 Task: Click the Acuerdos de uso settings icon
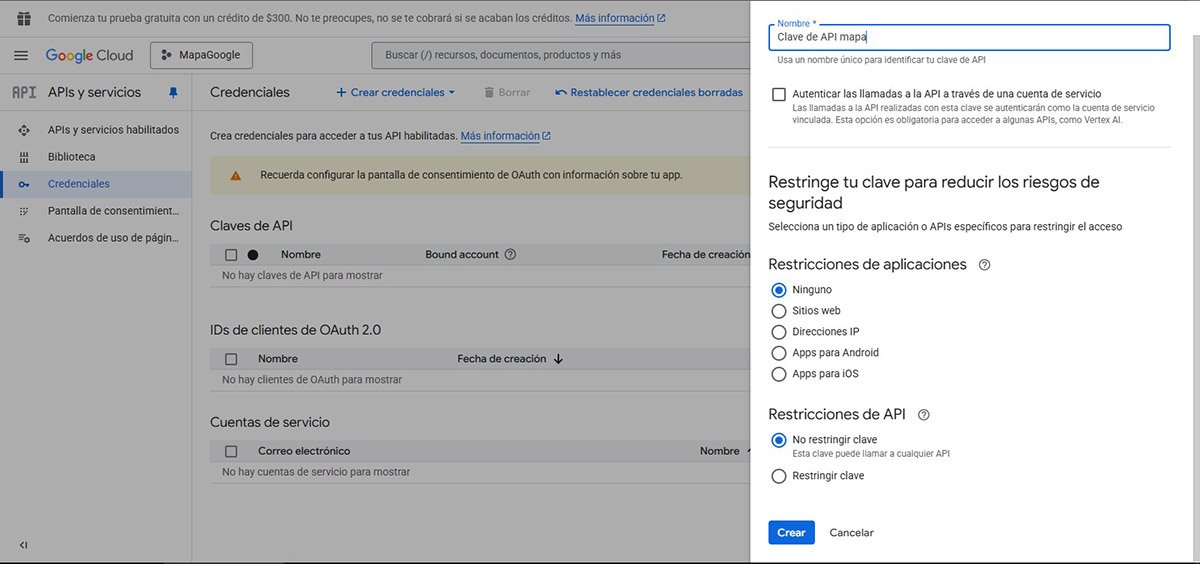pyautogui.click(x=24, y=238)
